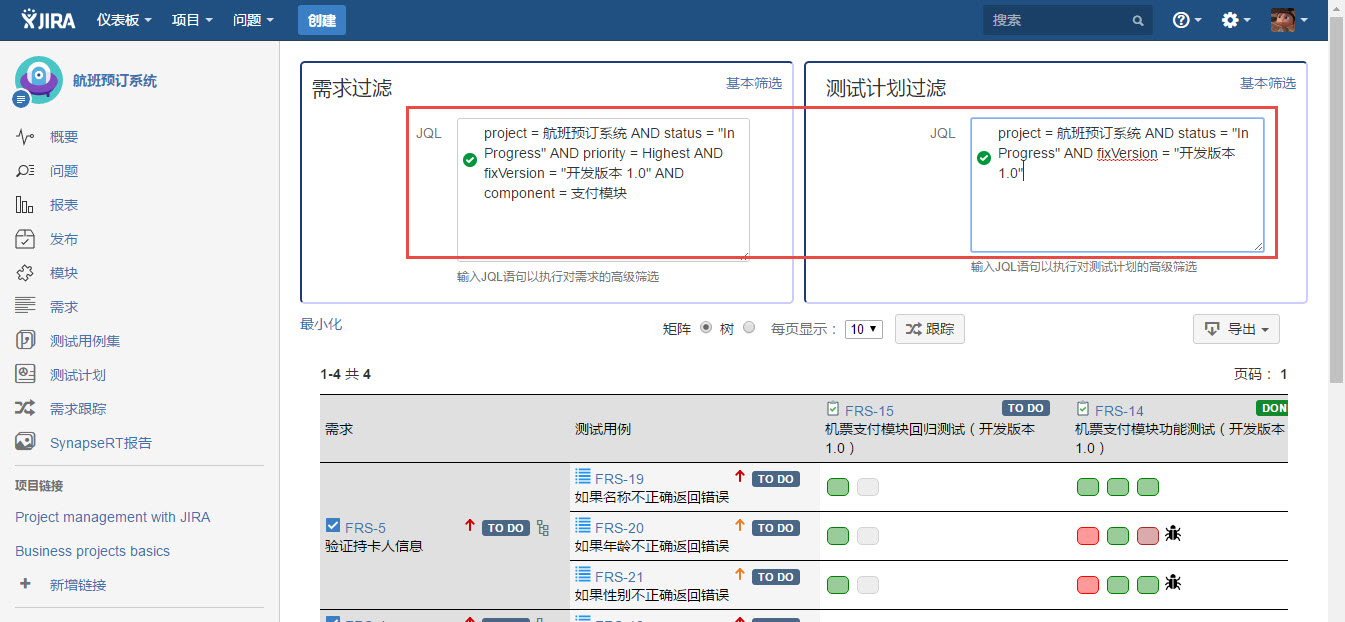This screenshot has height=622, width=1345.
Task: Open the FRS-5 requirement link
Action: pos(365,528)
